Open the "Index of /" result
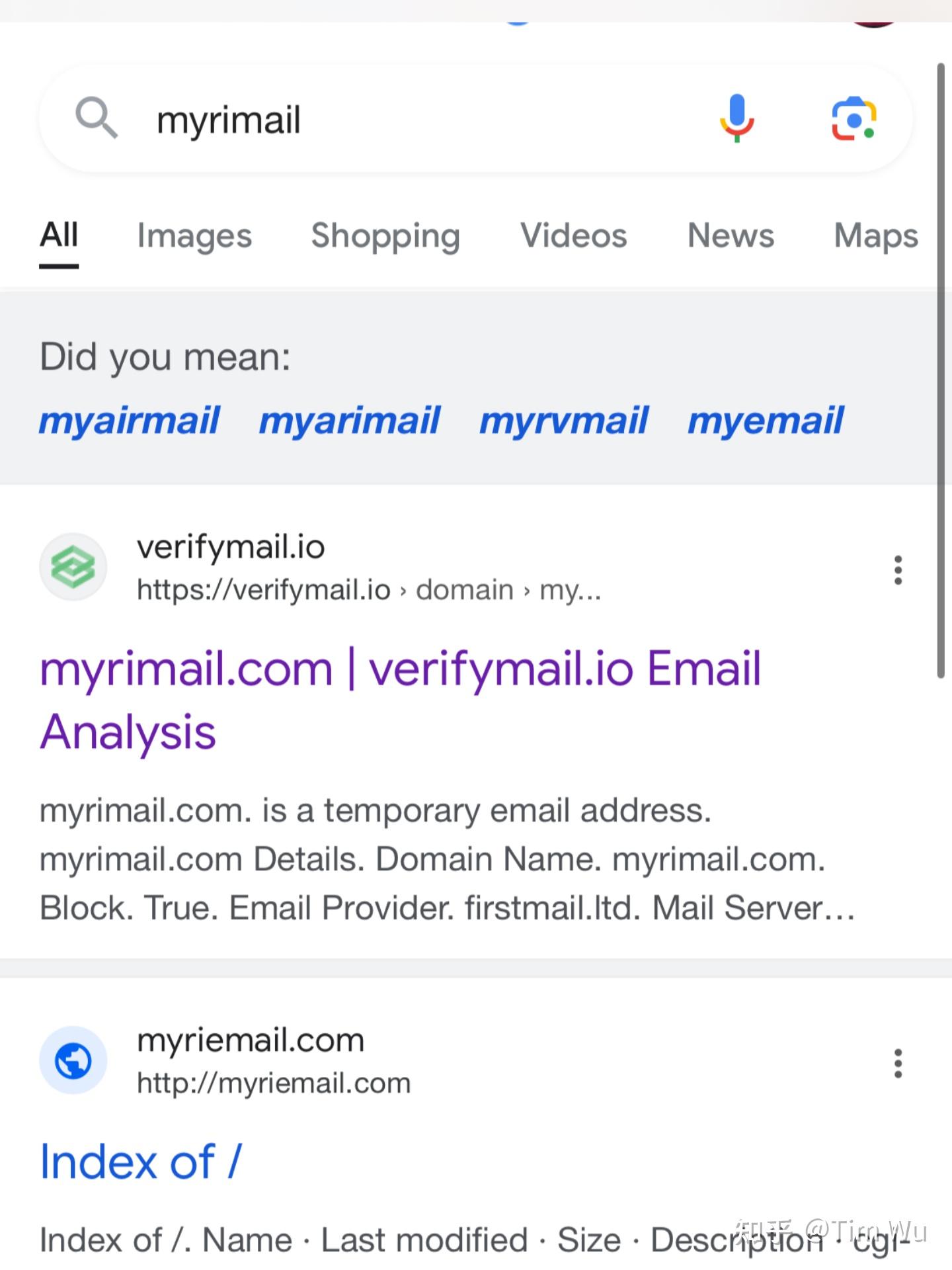Screen dimensions: 952x1270 [x=141, y=1162]
